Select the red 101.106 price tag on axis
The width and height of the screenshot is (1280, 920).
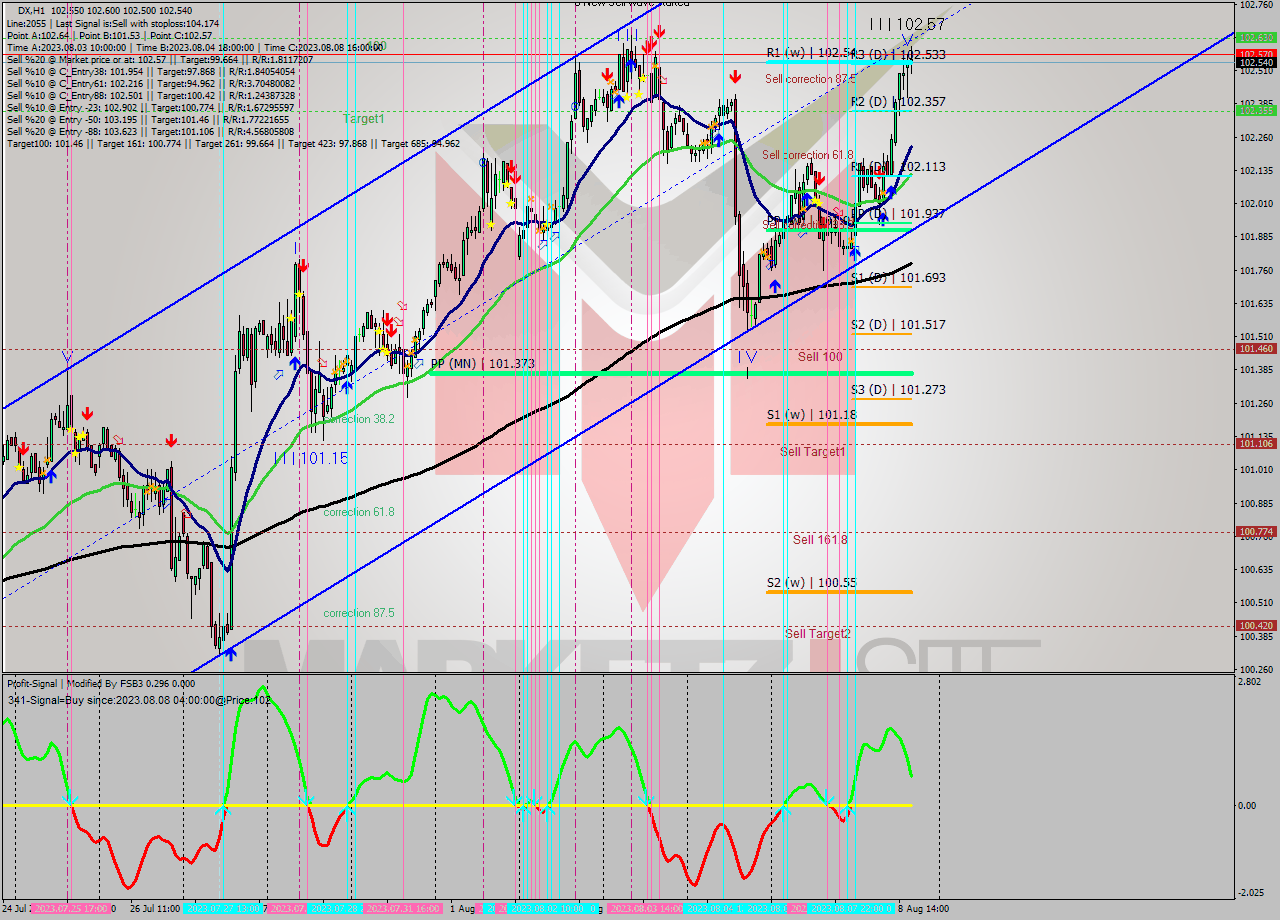click(1256, 444)
